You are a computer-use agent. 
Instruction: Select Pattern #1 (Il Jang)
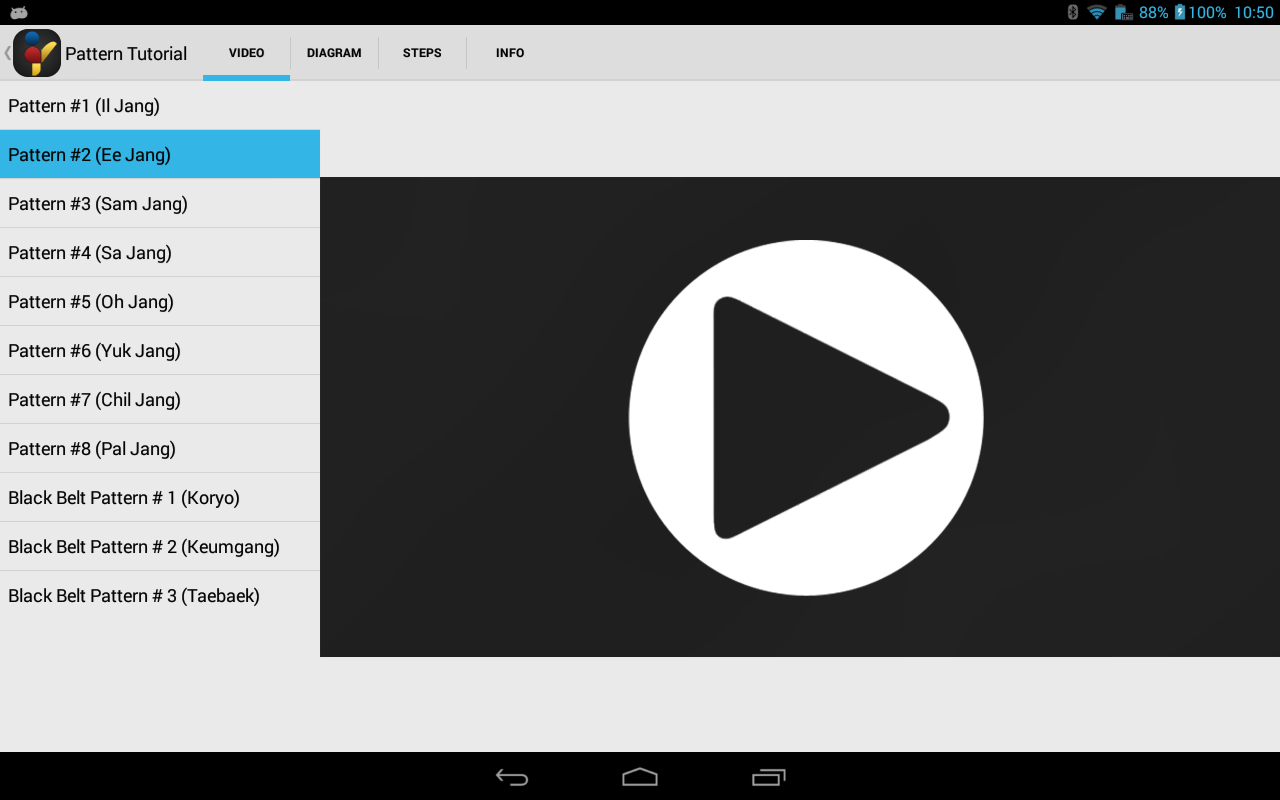click(x=160, y=105)
